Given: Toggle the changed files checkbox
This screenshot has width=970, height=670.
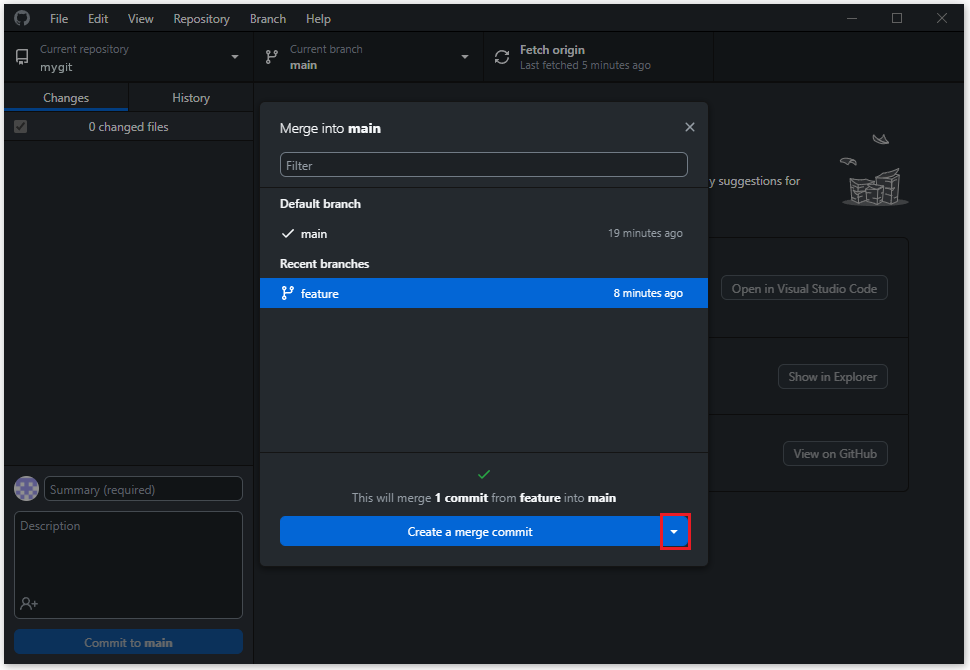Looking at the screenshot, I should [x=21, y=127].
